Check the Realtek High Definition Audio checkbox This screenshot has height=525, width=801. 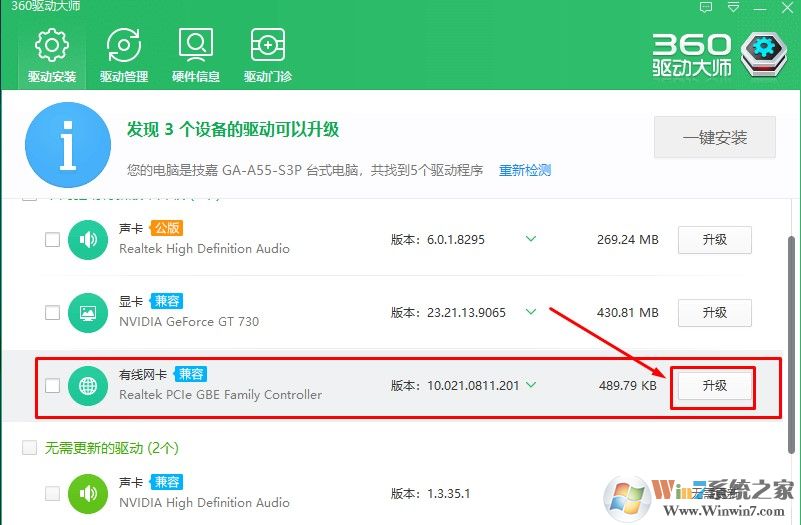(x=52, y=240)
